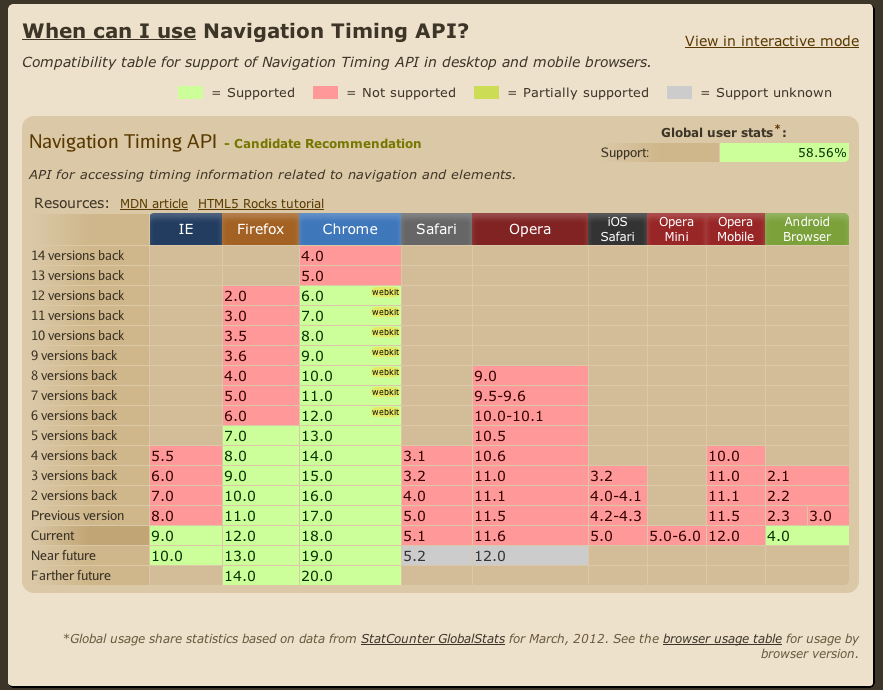The width and height of the screenshot is (883, 690).
Task: Click the Firefox 14.0 farther future cell
Action: (261, 576)
